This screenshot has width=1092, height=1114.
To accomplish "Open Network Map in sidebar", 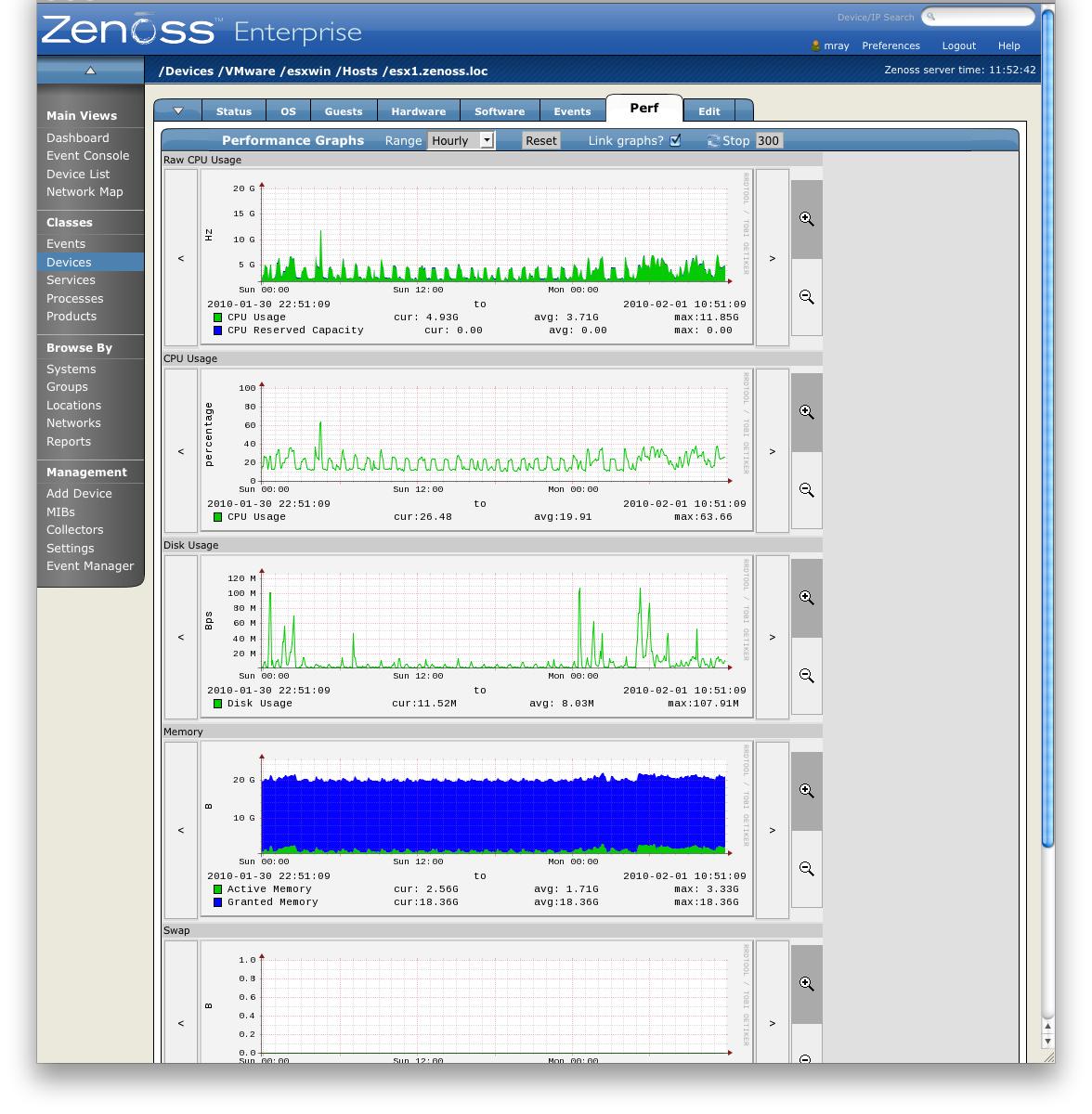I will 84,192.
